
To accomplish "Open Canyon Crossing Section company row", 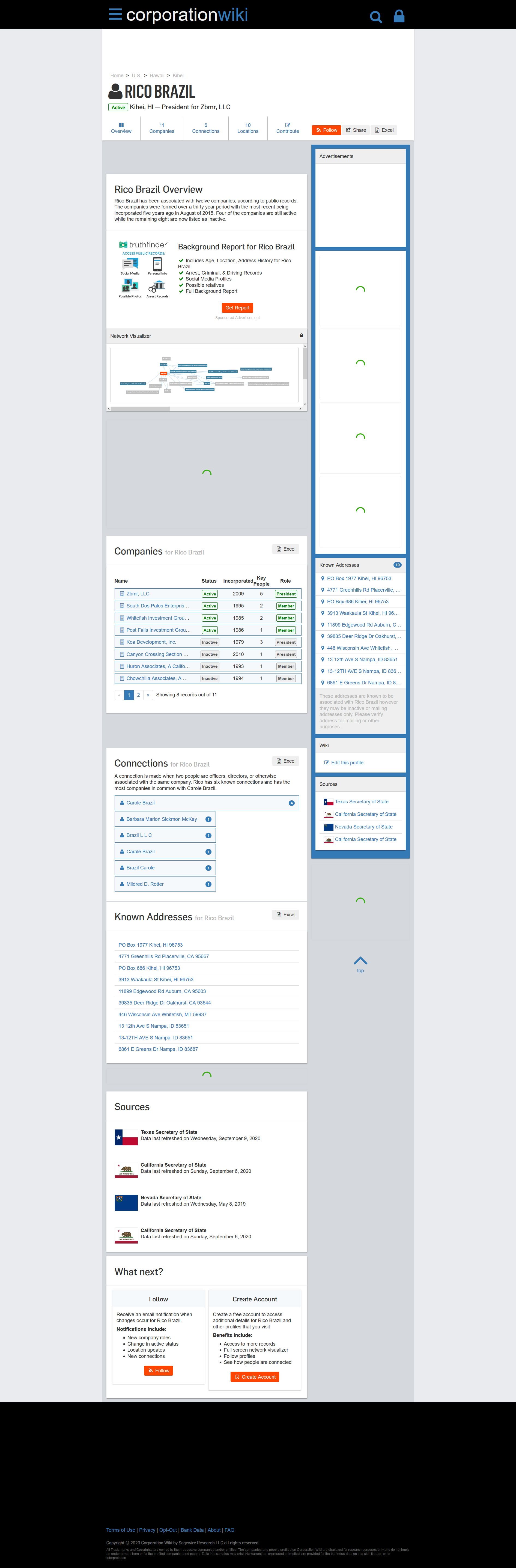I will [x=208, y=654].
